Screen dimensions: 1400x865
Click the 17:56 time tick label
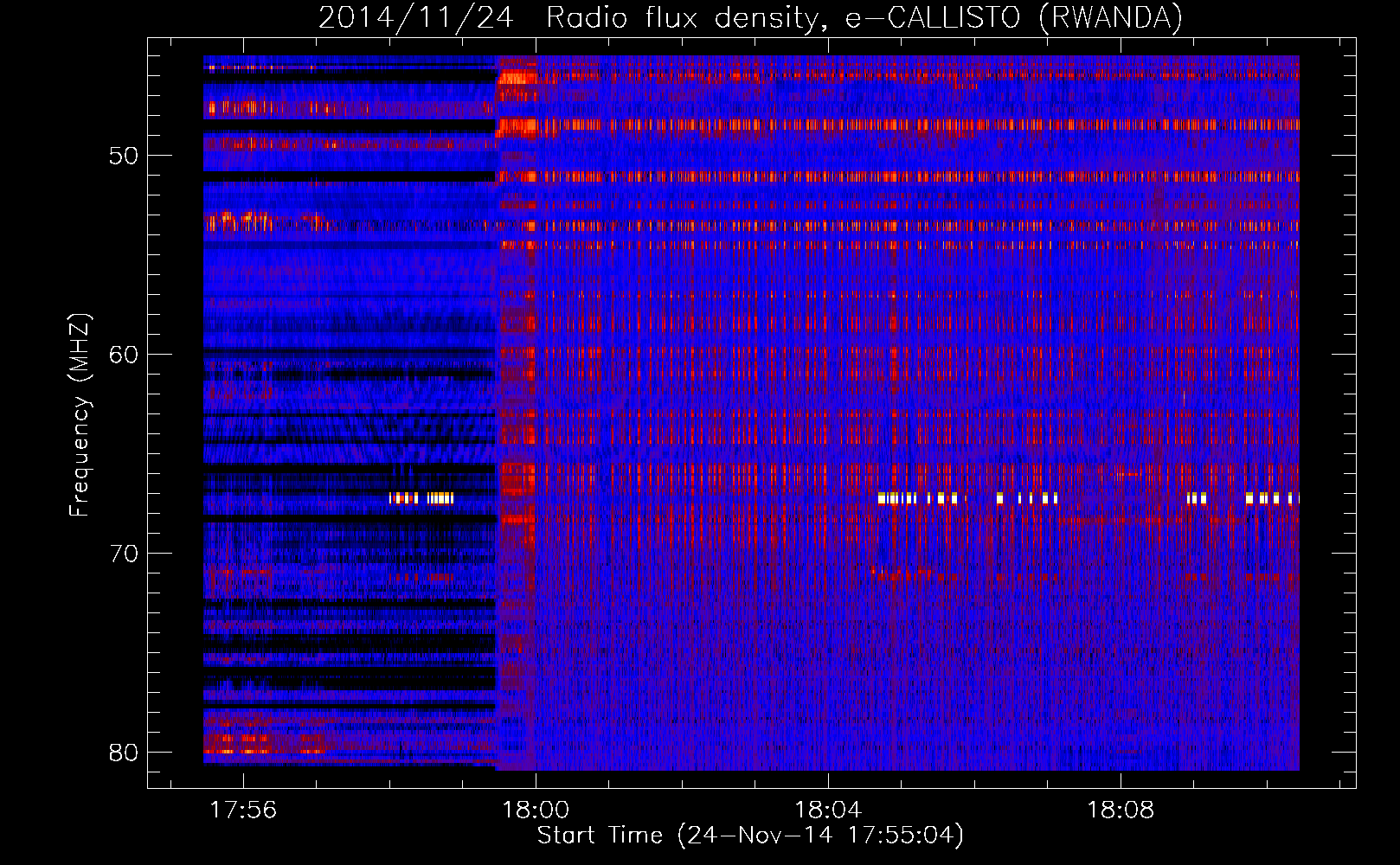244,810
